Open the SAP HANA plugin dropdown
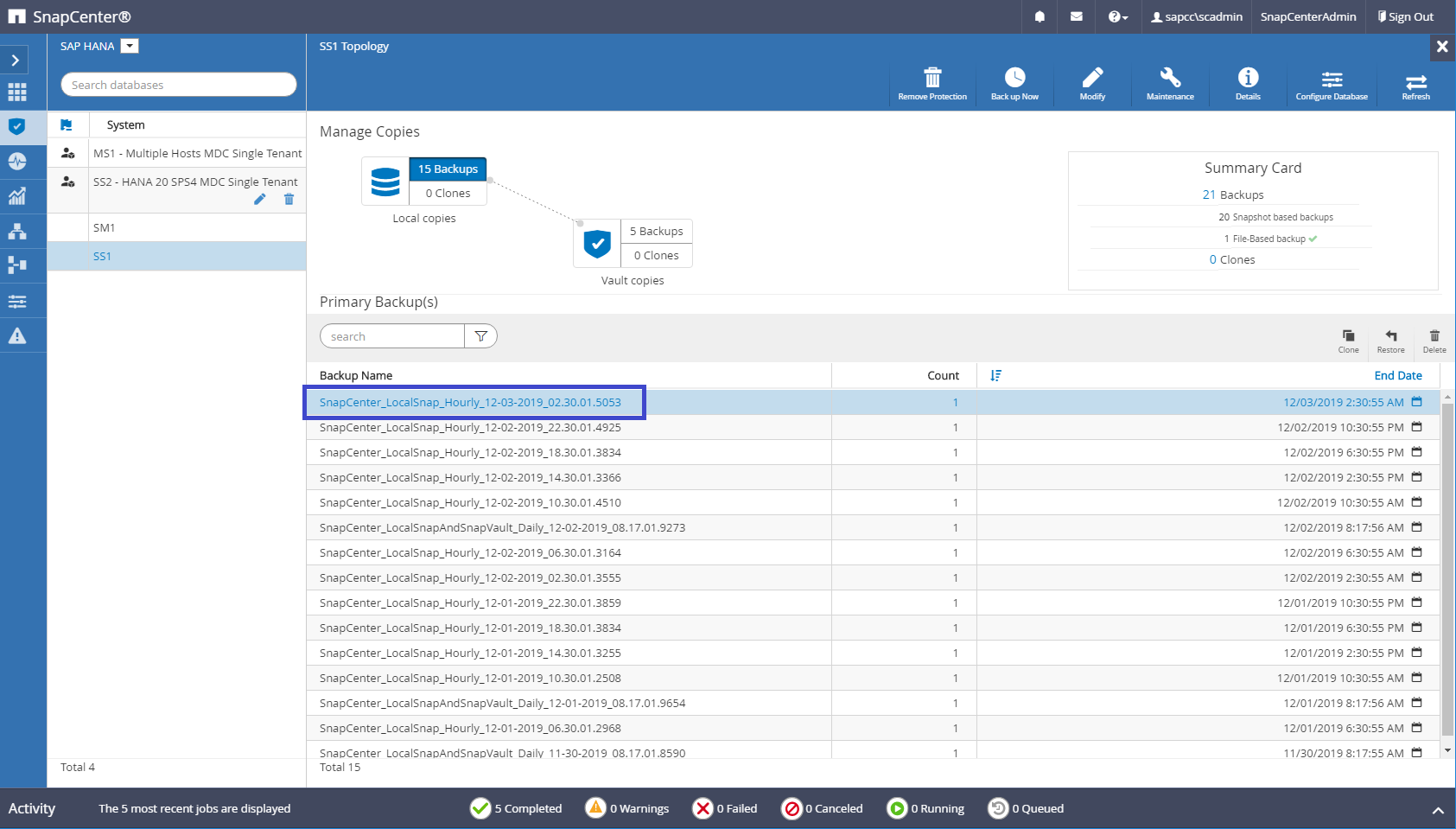Screen dimensions: 1456x829 pyautogui.click(x=130, y=46)
